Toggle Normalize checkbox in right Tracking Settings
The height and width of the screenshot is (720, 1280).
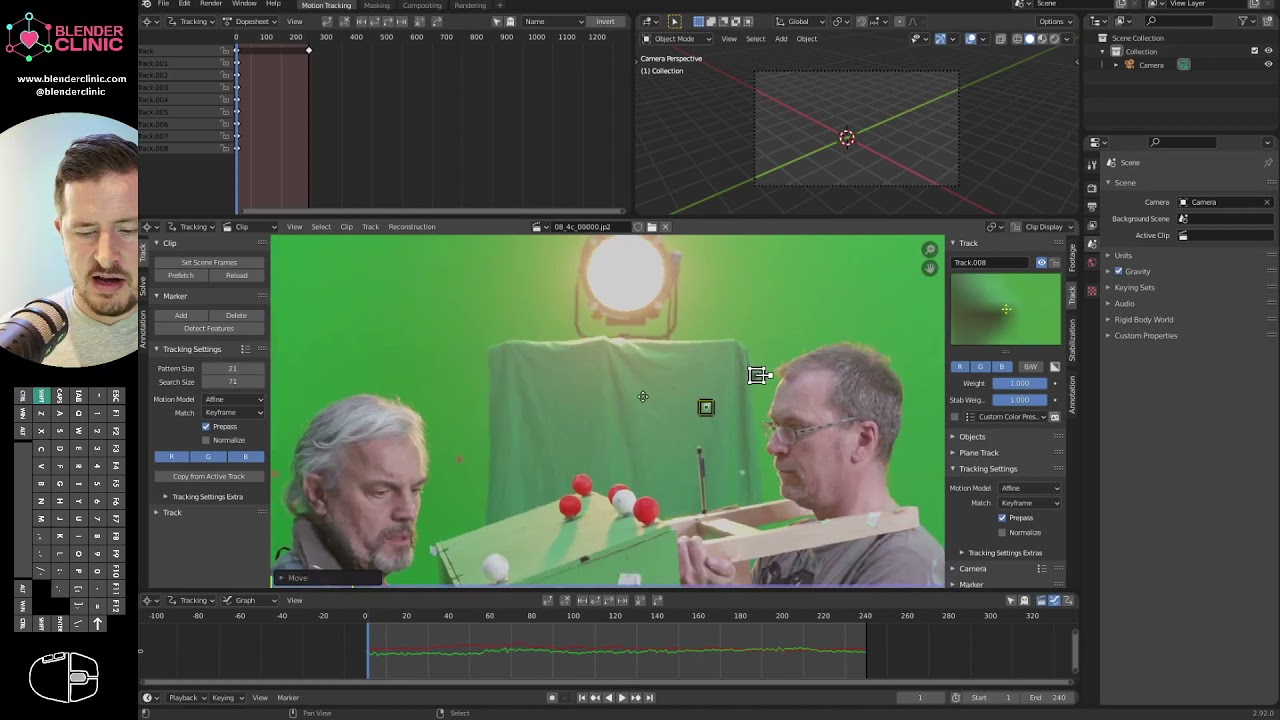pos(1002,532)
